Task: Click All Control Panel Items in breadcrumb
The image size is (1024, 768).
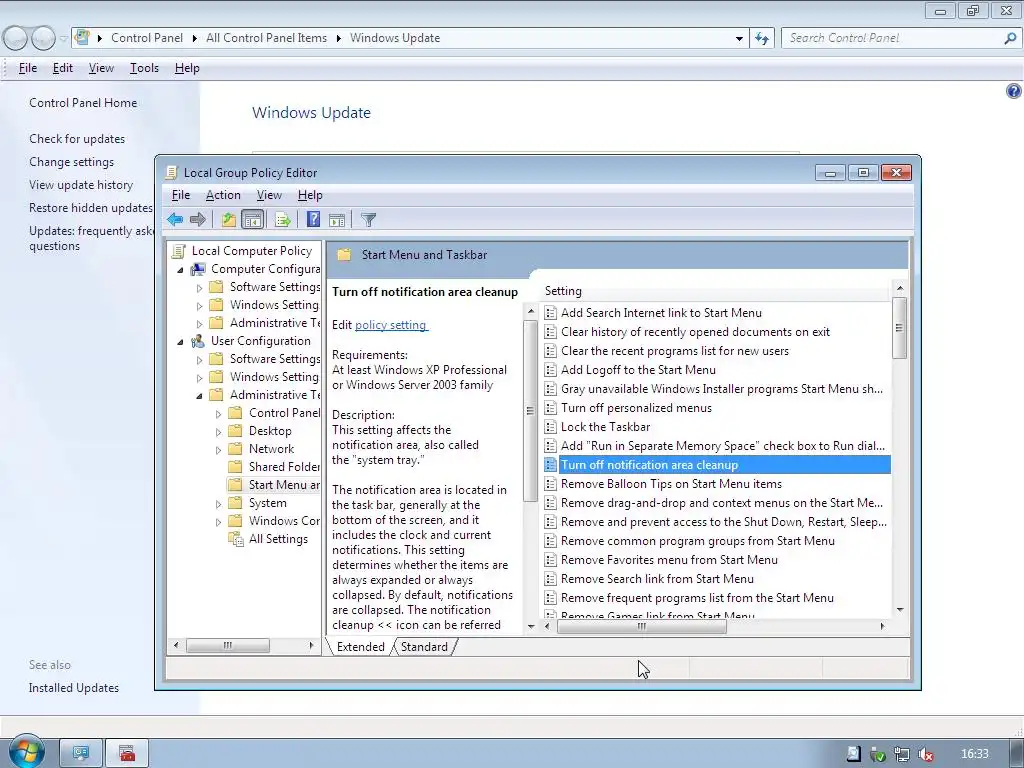Action: point(266,38)
